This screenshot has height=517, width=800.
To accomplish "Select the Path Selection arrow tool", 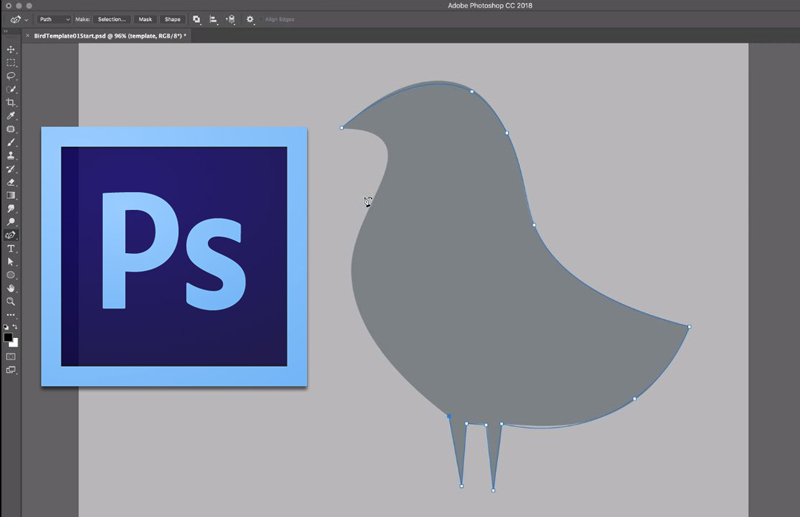I will (11, 262).
